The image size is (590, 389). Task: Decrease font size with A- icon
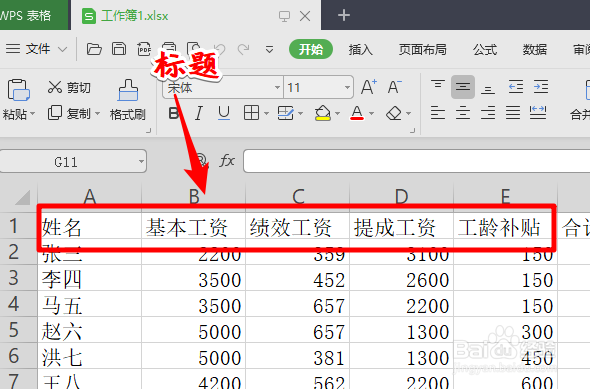pyautogui.click(x=395, y=87)
